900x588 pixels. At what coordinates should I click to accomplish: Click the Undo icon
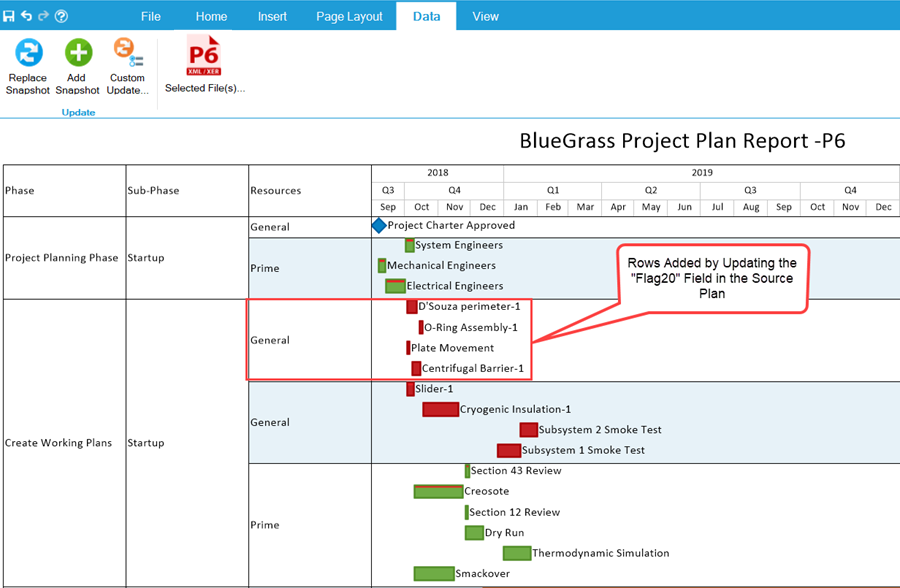click(x=25, y=16)
